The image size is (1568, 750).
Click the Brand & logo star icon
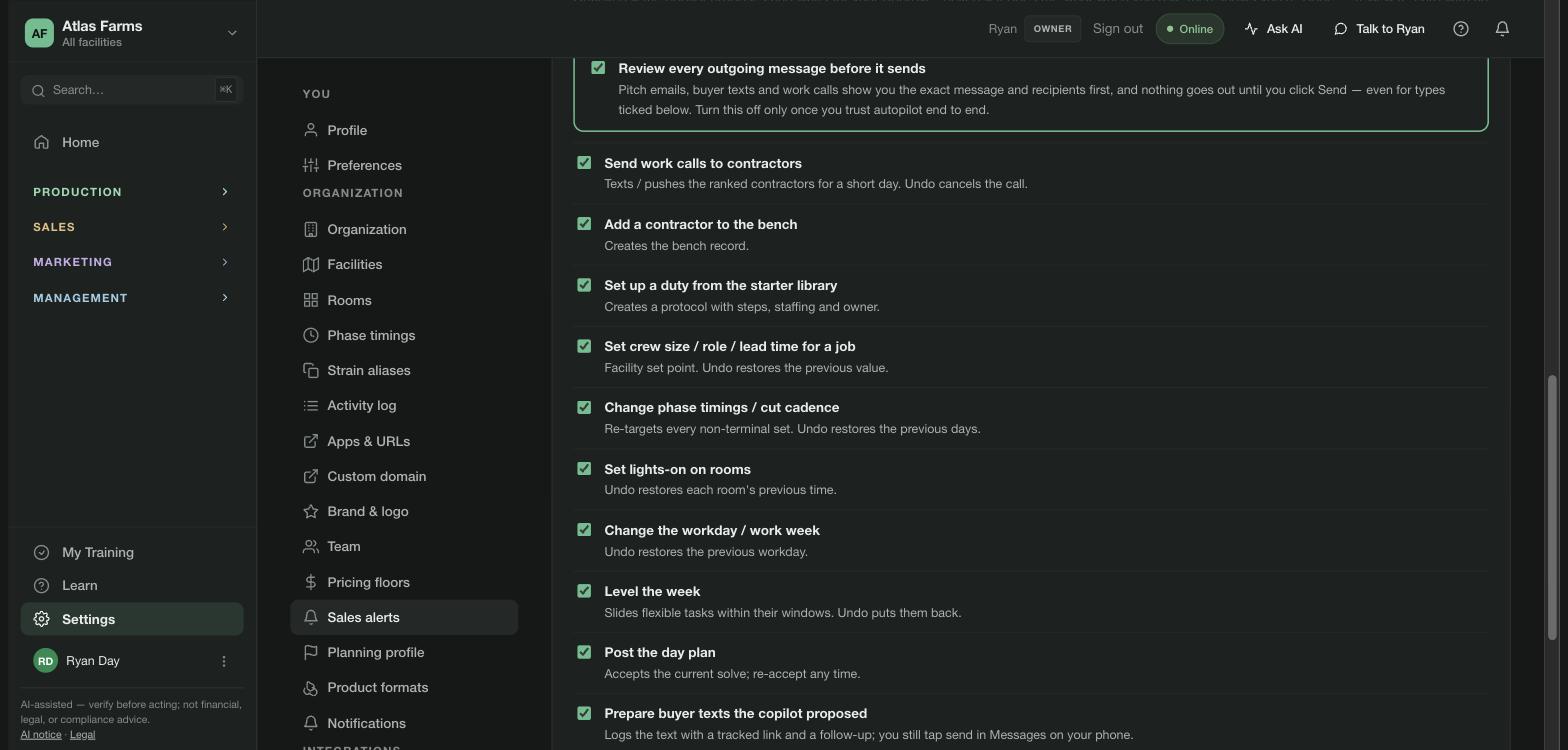click(311, 511)
